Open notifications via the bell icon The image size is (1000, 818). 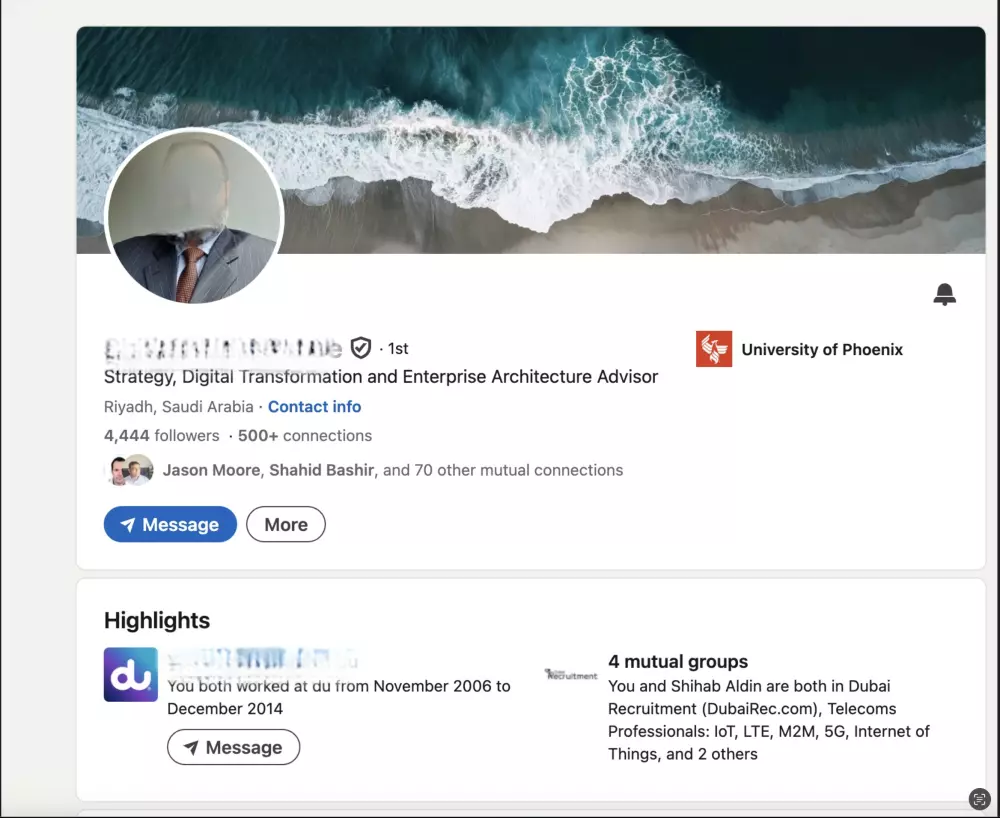click(944, 293)
